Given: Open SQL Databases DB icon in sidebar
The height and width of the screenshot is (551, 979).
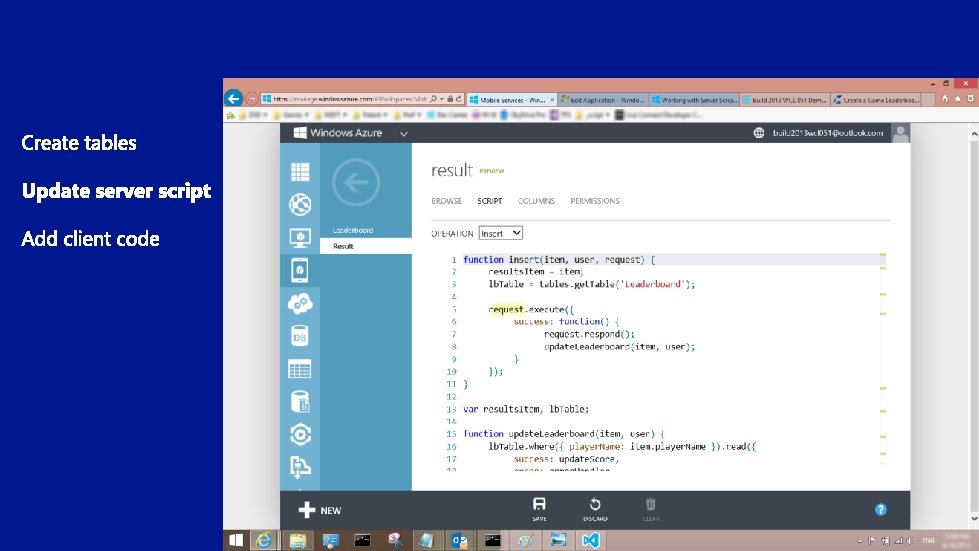Looking at the screenshot, I should [x=300, y=336].
